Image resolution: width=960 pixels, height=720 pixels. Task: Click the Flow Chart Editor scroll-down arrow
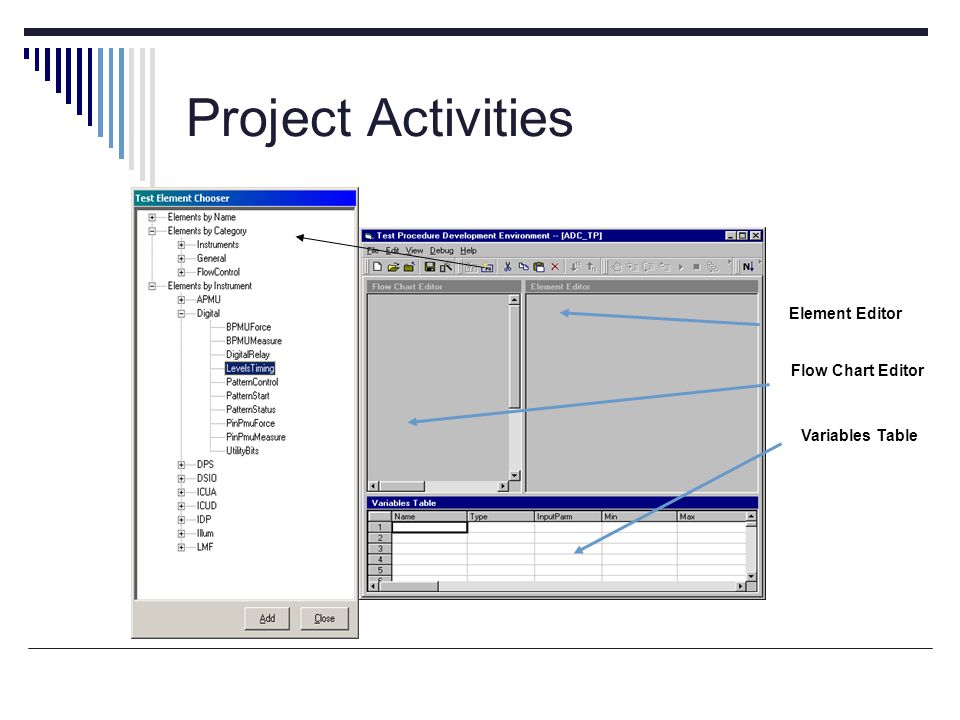click(x=514, y=475)
